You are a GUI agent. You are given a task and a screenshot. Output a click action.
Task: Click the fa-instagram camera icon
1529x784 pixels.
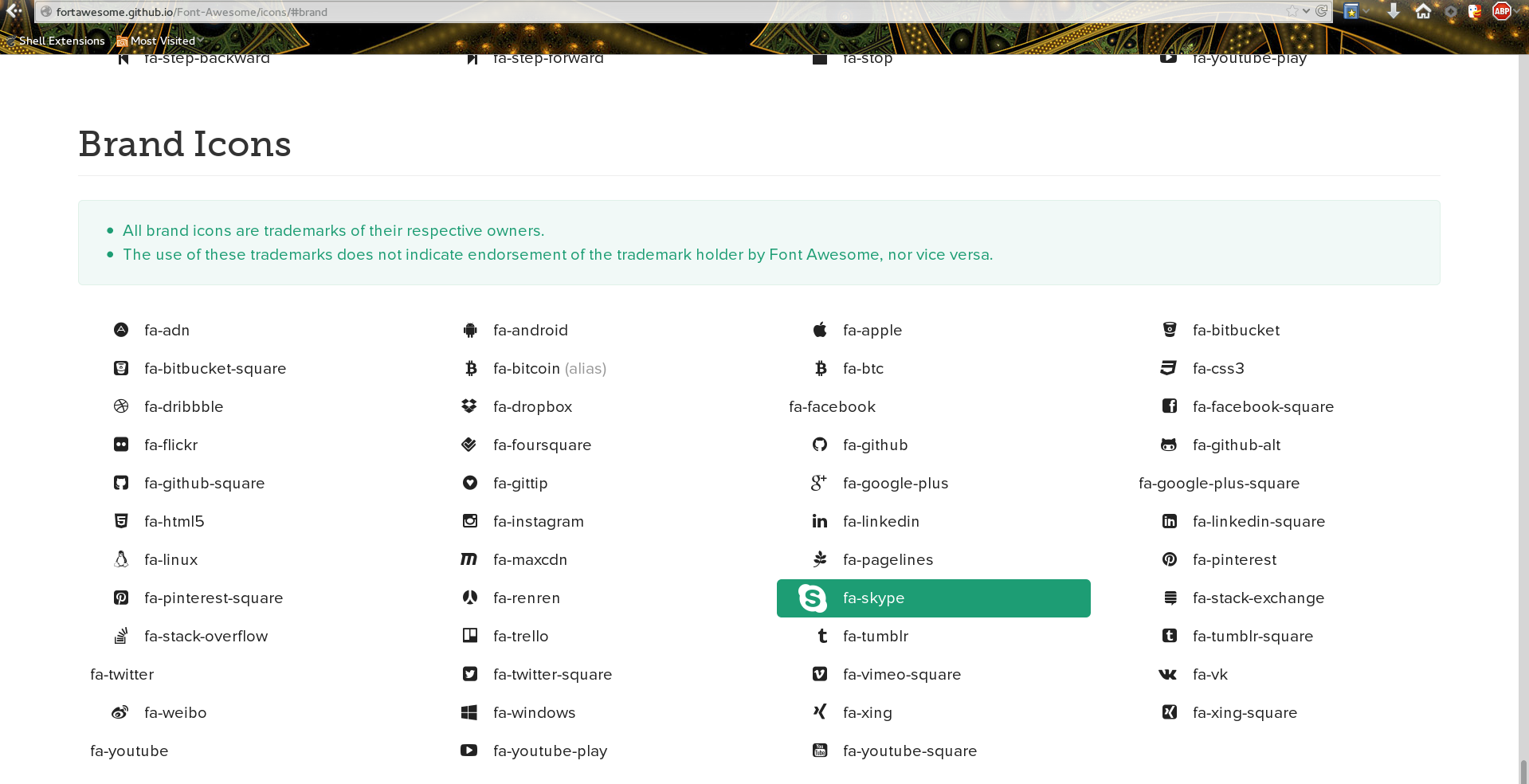pos(470,521)
